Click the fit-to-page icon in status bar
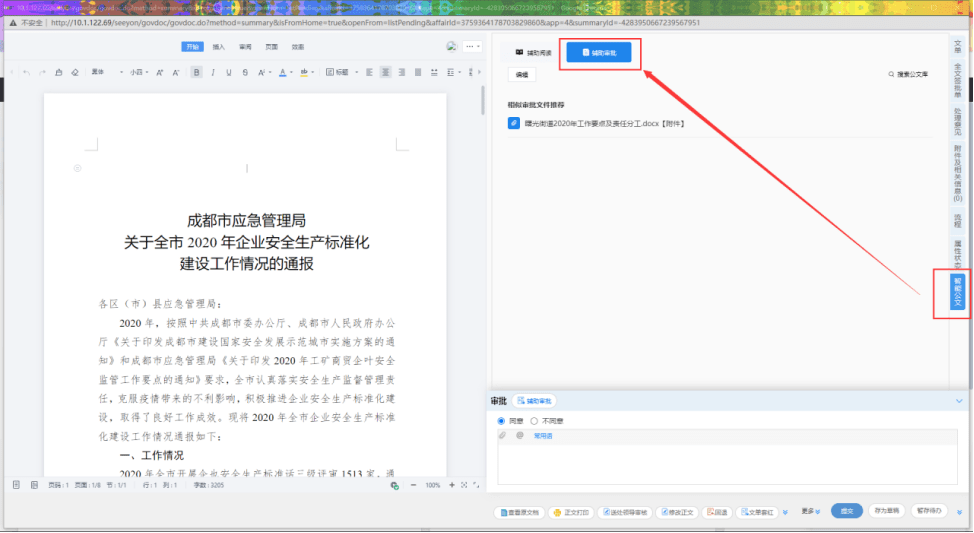Image resolution: width=974 pixels, height=533 pixels. [x=464, y=485]
